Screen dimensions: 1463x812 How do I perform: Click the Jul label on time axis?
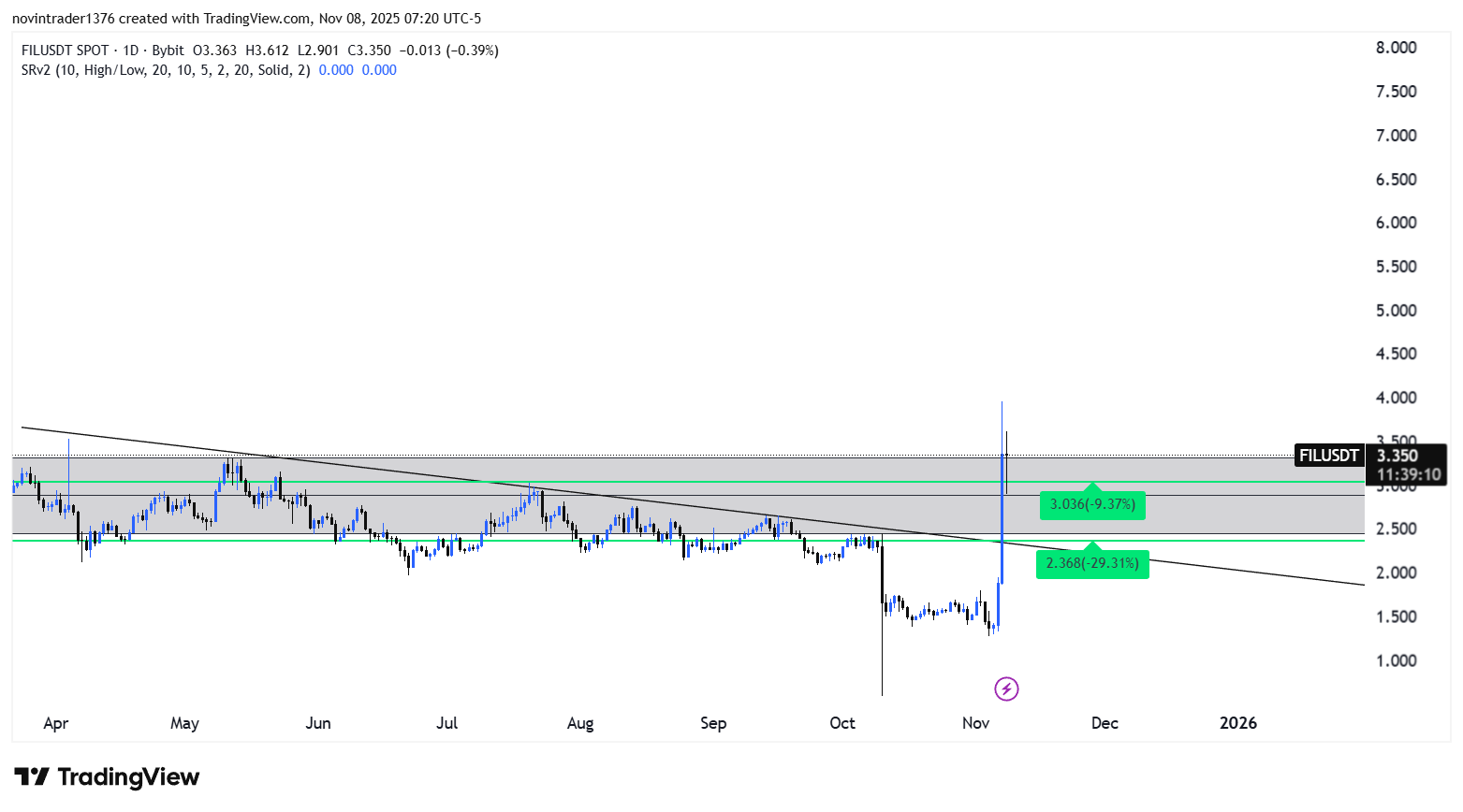pyautogui.click(x=447, y=723)
